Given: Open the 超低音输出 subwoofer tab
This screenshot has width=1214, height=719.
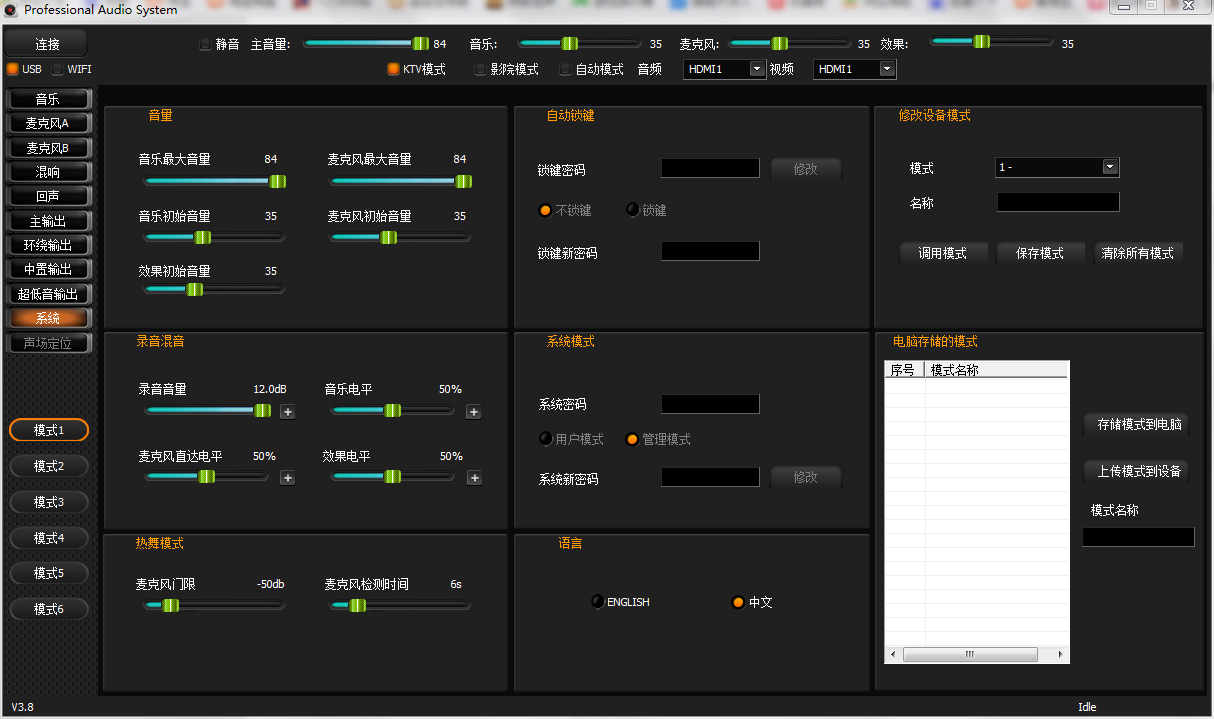Looking at the screenshot, I should 49,294.
